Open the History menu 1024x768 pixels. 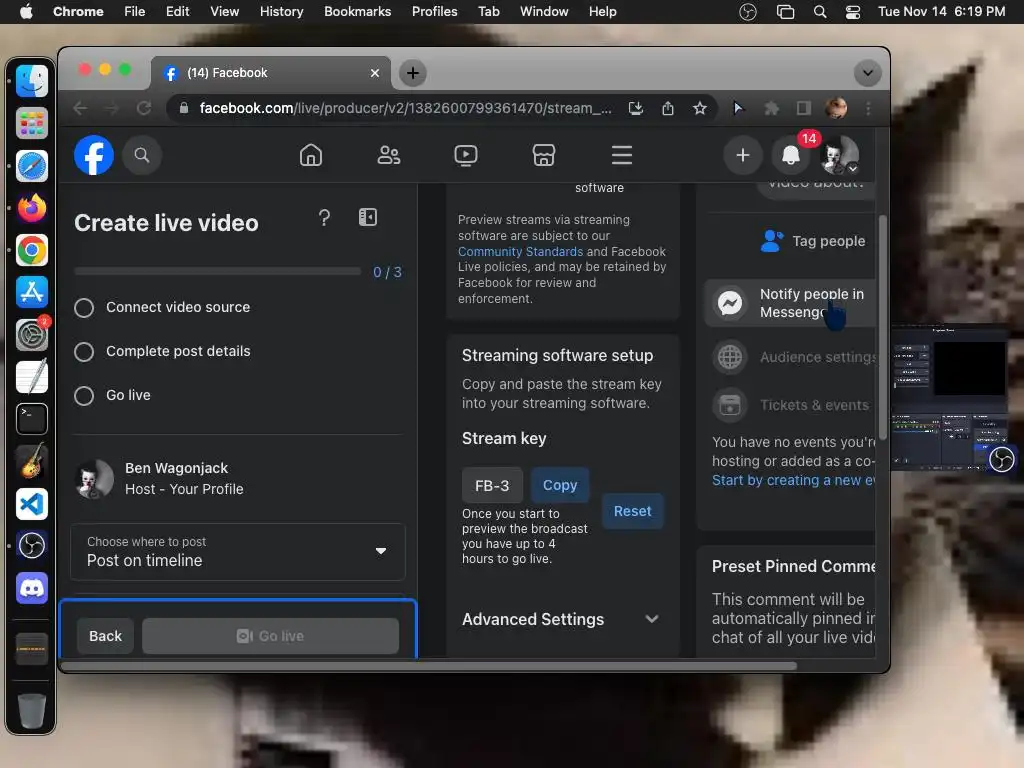point(281,12)
